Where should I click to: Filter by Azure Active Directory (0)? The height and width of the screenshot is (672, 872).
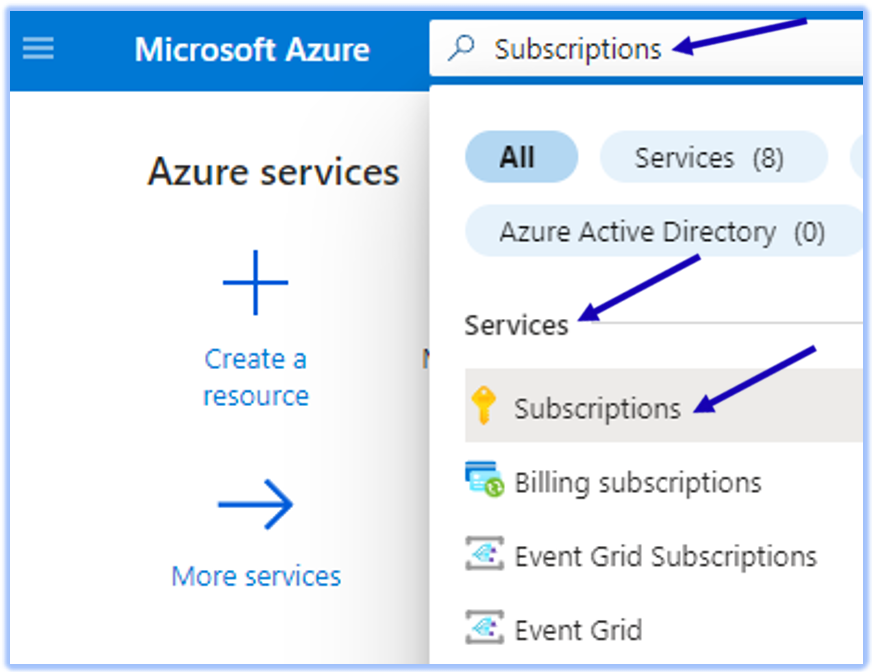(x=662, y=233)
